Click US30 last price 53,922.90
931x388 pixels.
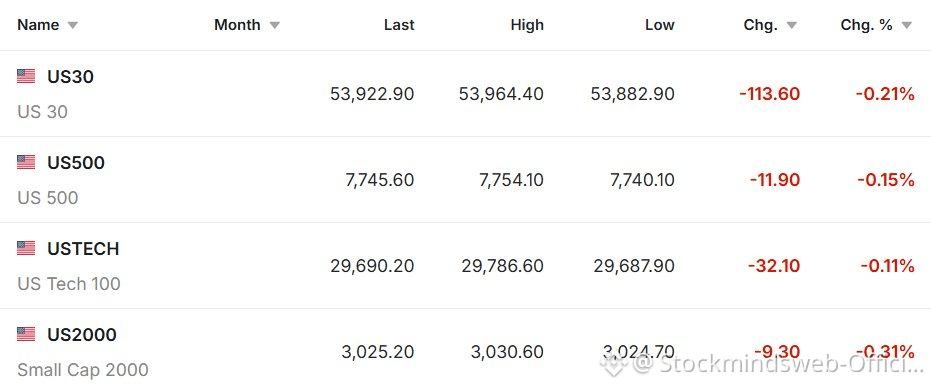coord(372,94)
